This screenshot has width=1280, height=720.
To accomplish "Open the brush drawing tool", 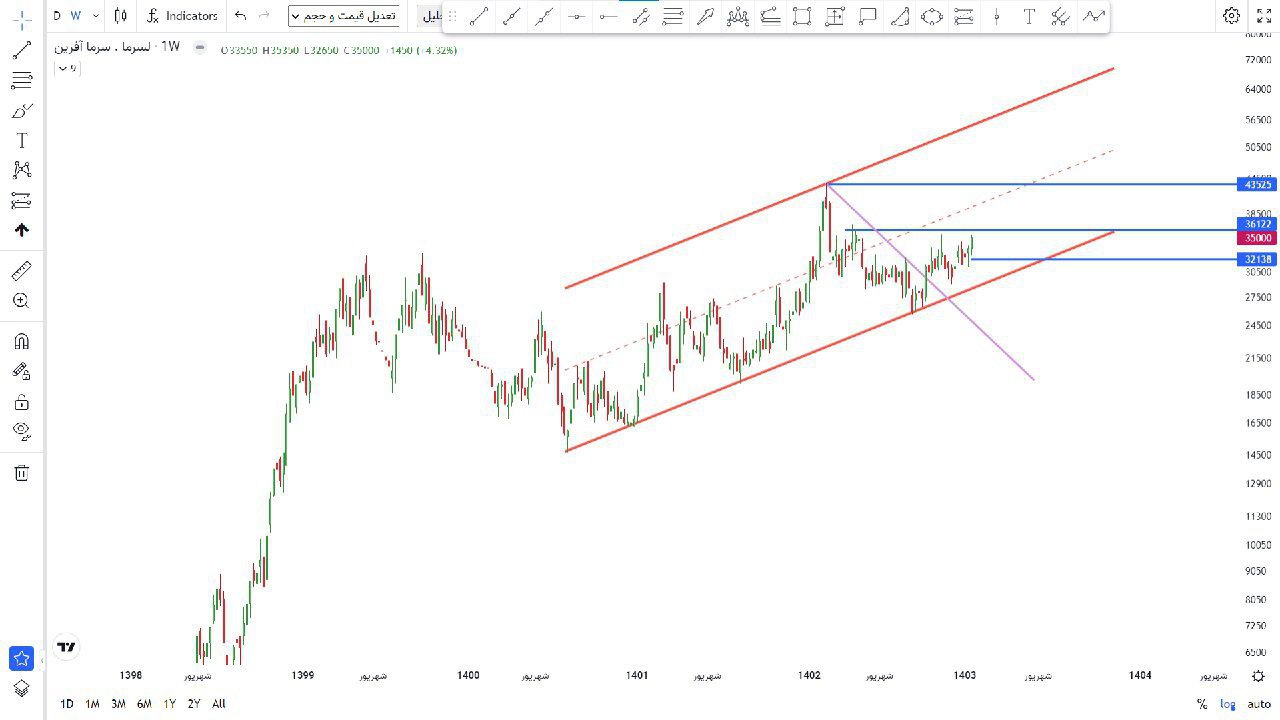I will 21,110.
